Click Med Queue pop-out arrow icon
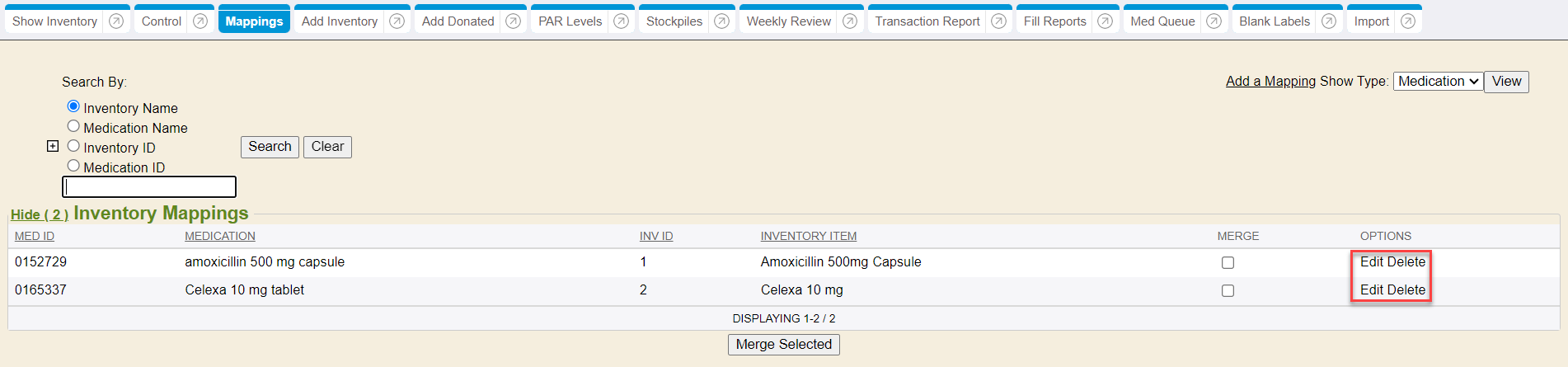This screenshot has height=367, width=1568. point(1214,21)
